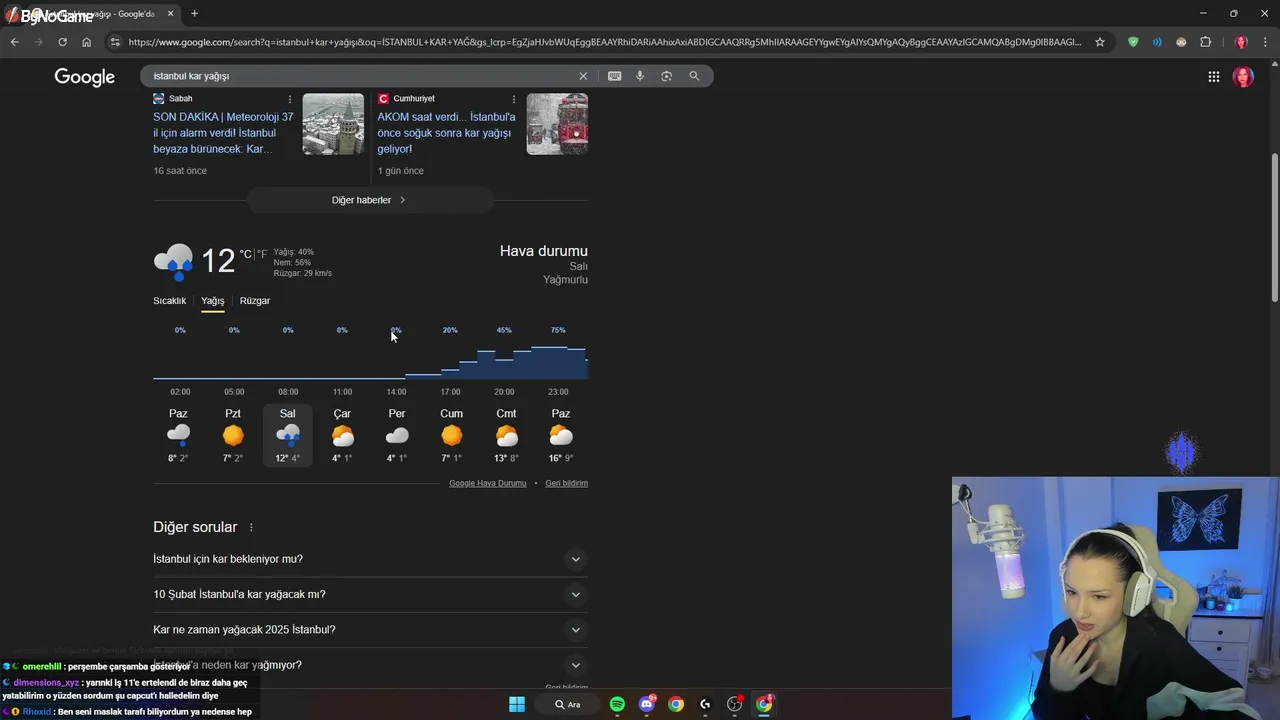Expand Diğer haberler for more news
Viewport: 1280px width, 720px height.
pos(370,200)
